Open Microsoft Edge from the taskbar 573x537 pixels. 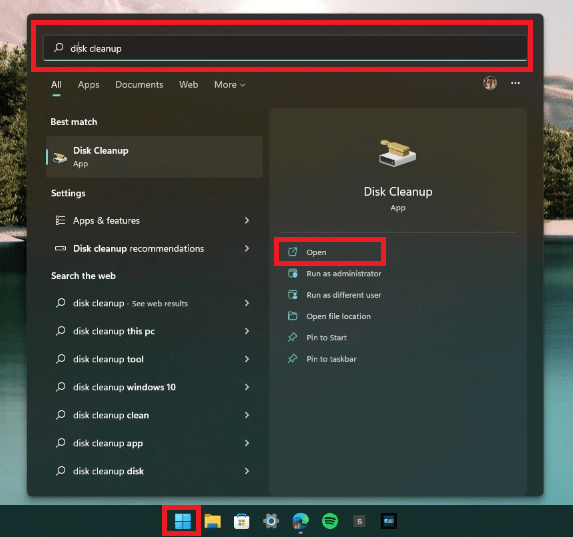click(300, 521)
